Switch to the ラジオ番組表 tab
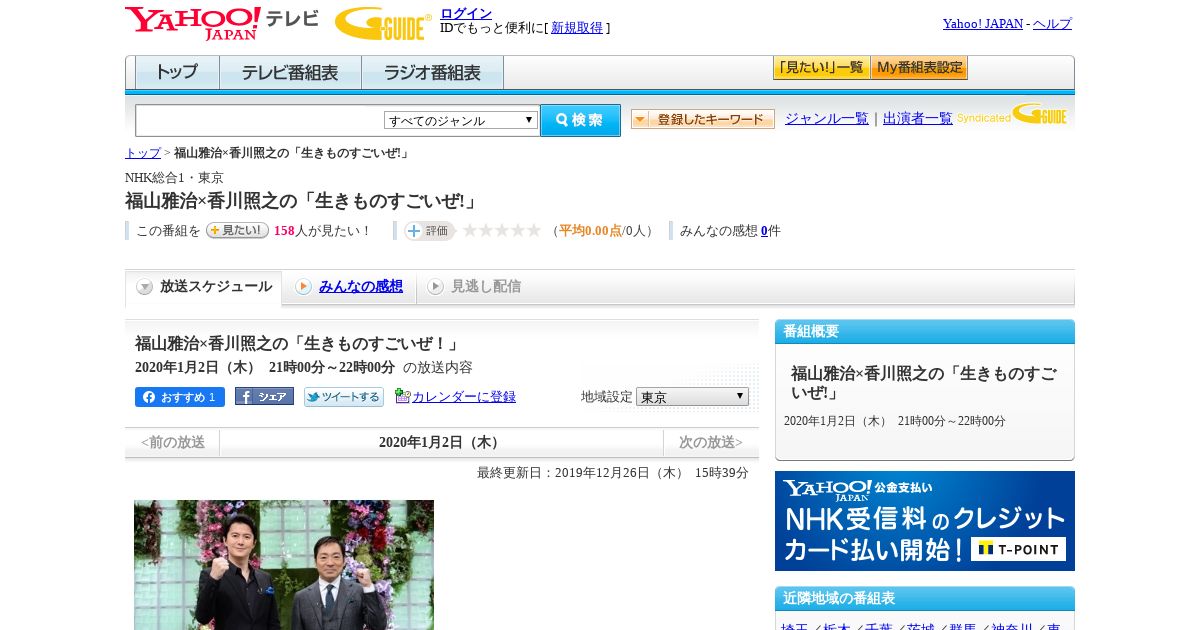This screenshot has width=1200, height=630. click(x=432, y=73)
